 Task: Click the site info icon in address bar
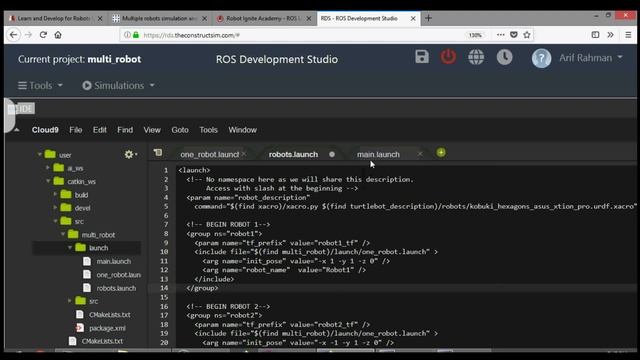[x=127, y=35]
